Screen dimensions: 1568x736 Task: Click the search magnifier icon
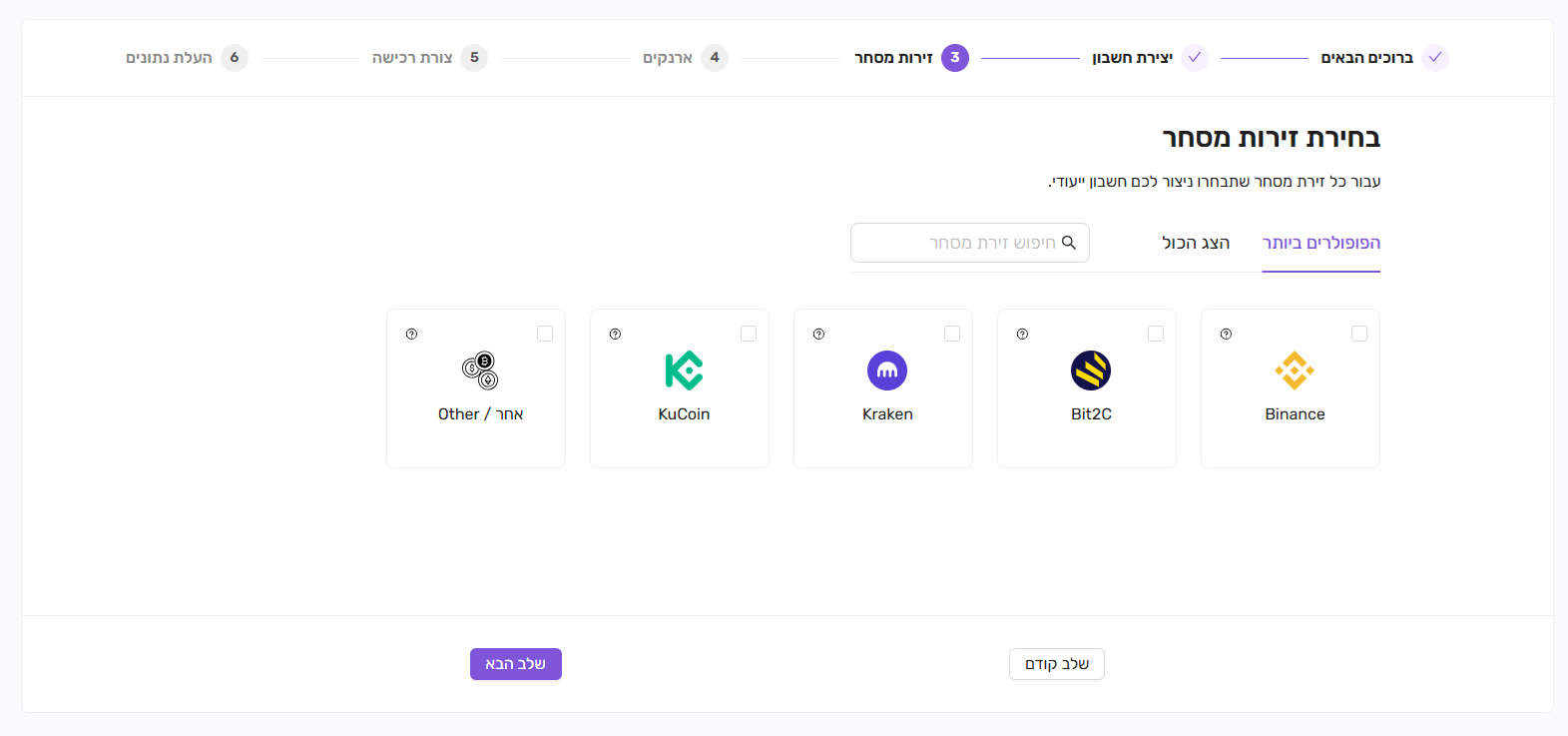pos(1069,243)
